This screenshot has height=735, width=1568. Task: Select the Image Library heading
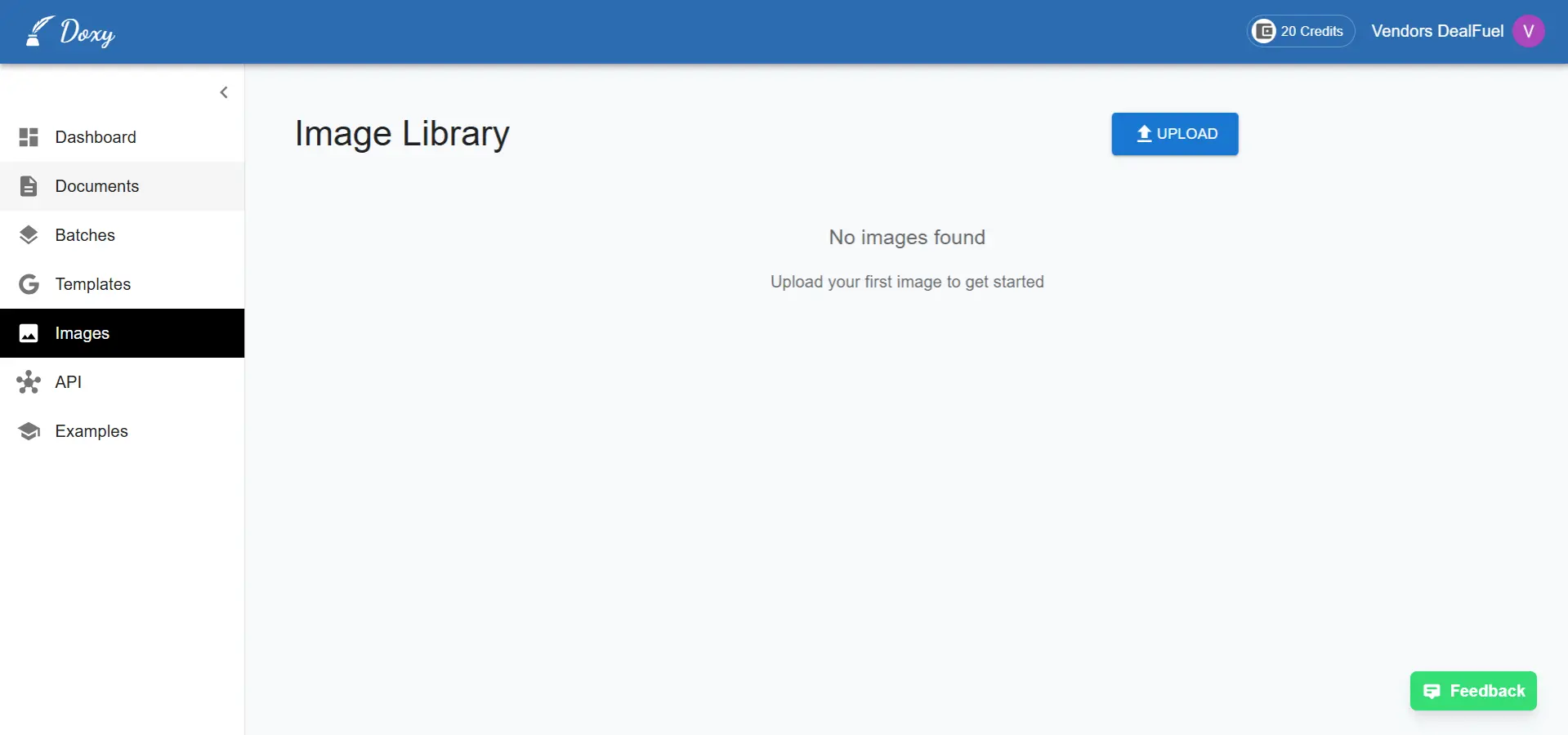(x=402, y=133)
